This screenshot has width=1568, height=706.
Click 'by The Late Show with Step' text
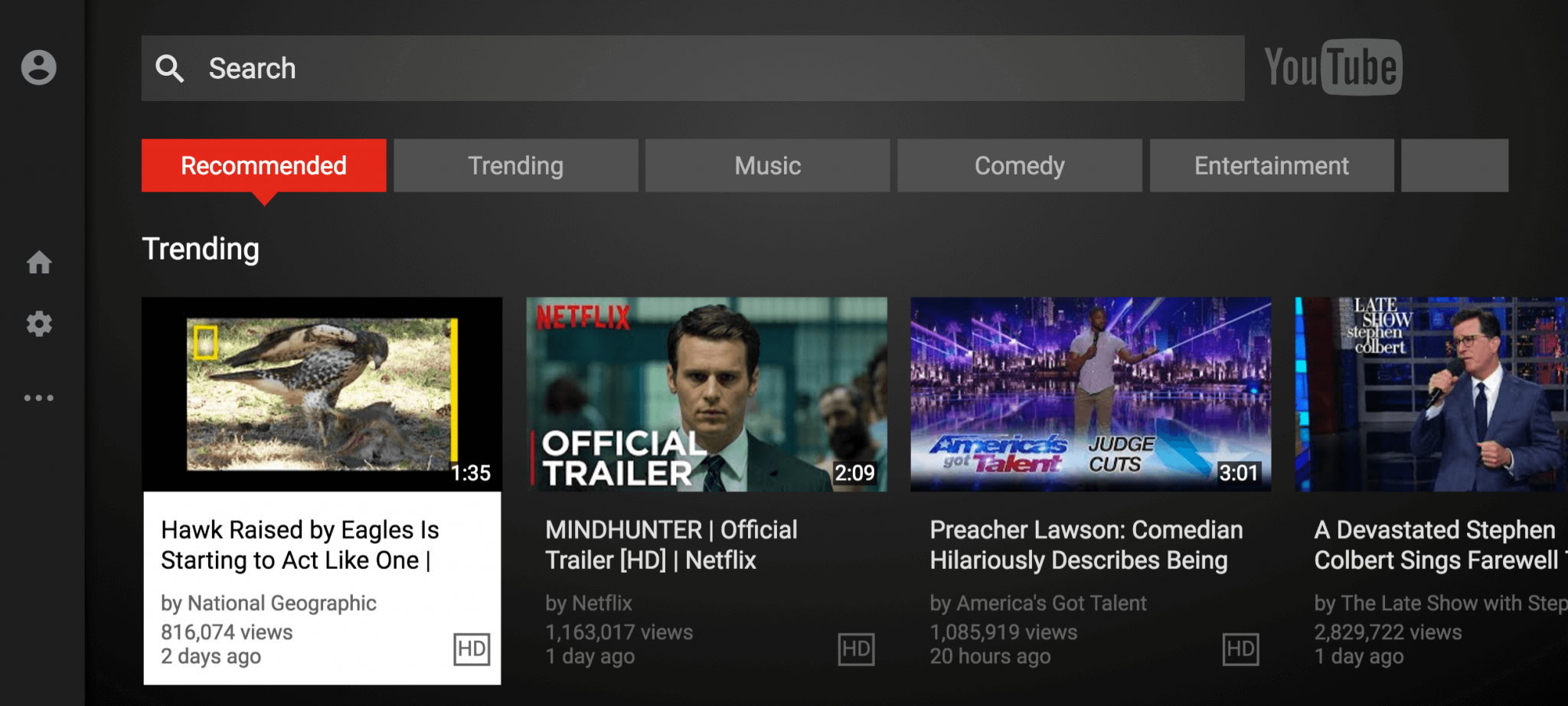pos(1441,603)
